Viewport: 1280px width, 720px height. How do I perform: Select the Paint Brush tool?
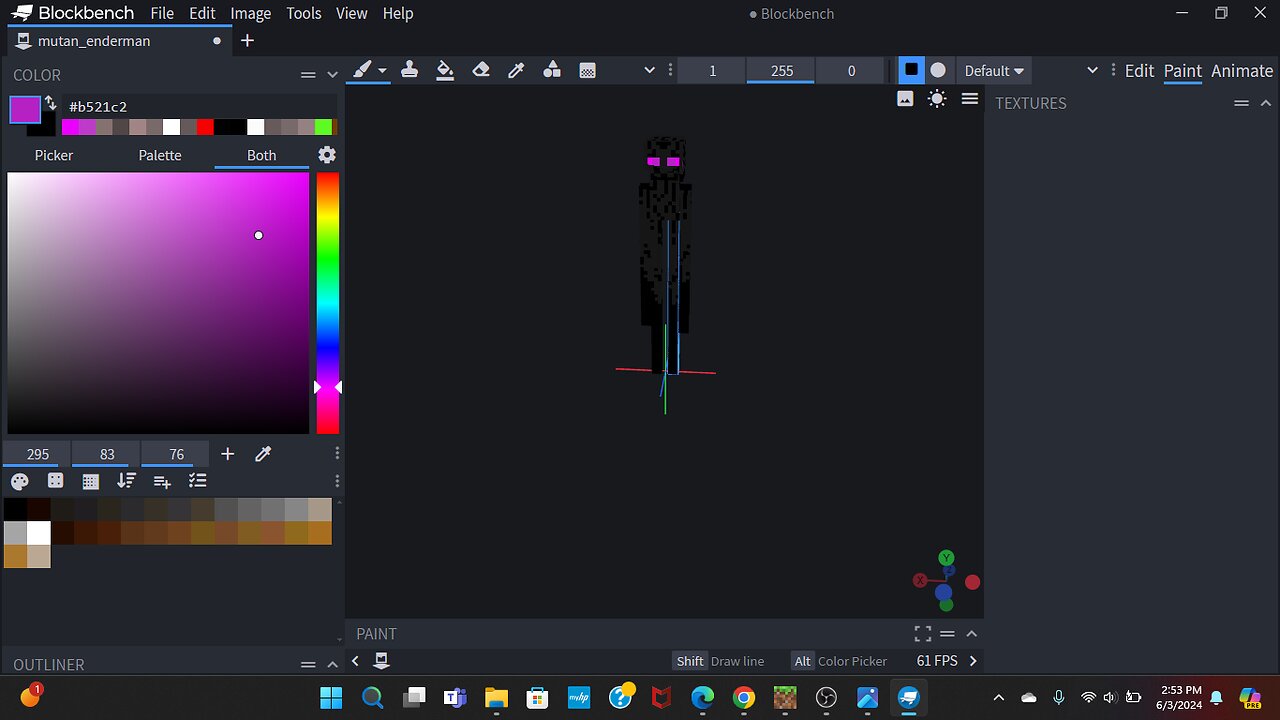point(362,70)
